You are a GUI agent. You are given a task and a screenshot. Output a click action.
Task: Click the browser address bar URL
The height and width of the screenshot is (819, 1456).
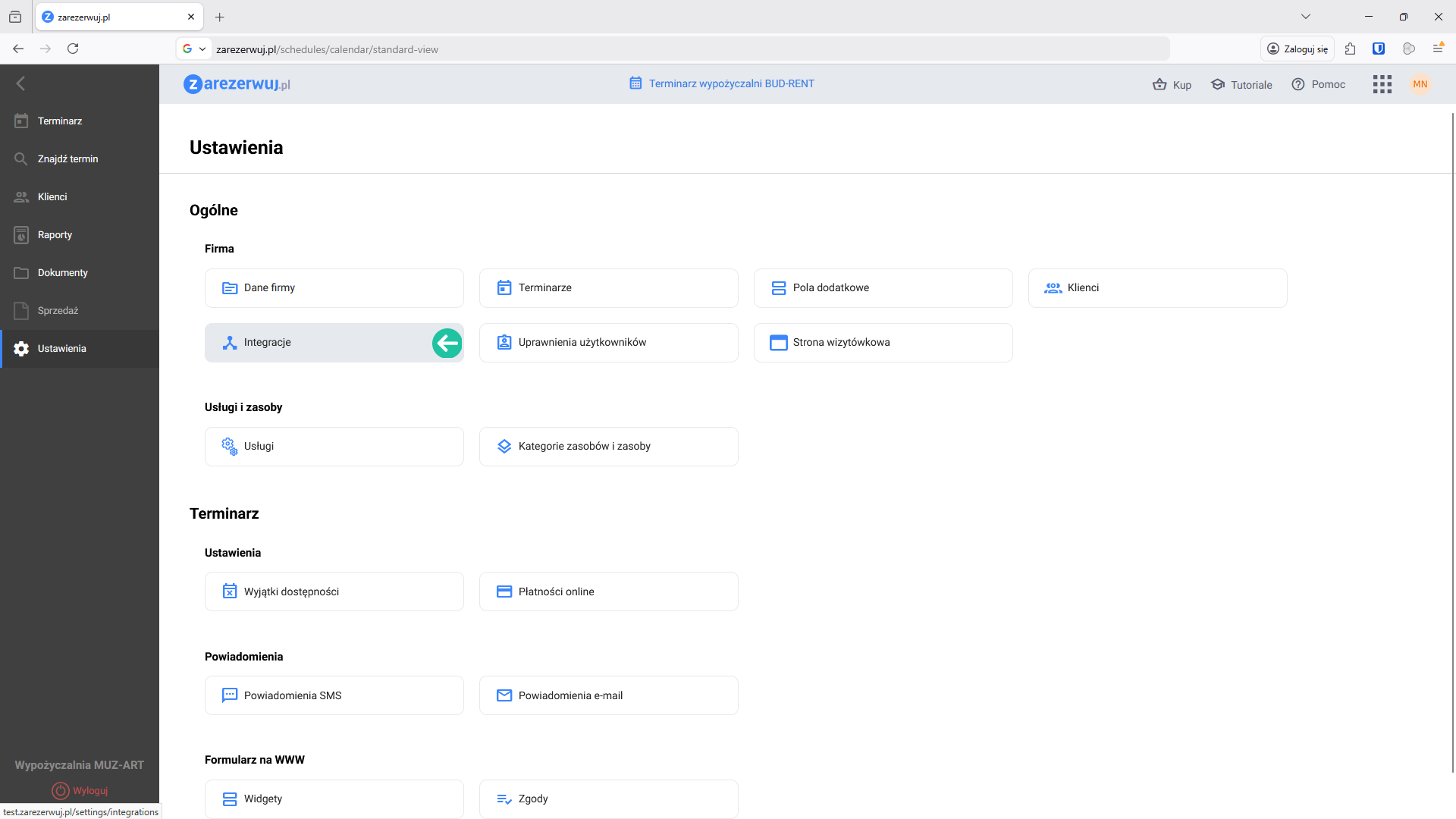click(327, 49)
